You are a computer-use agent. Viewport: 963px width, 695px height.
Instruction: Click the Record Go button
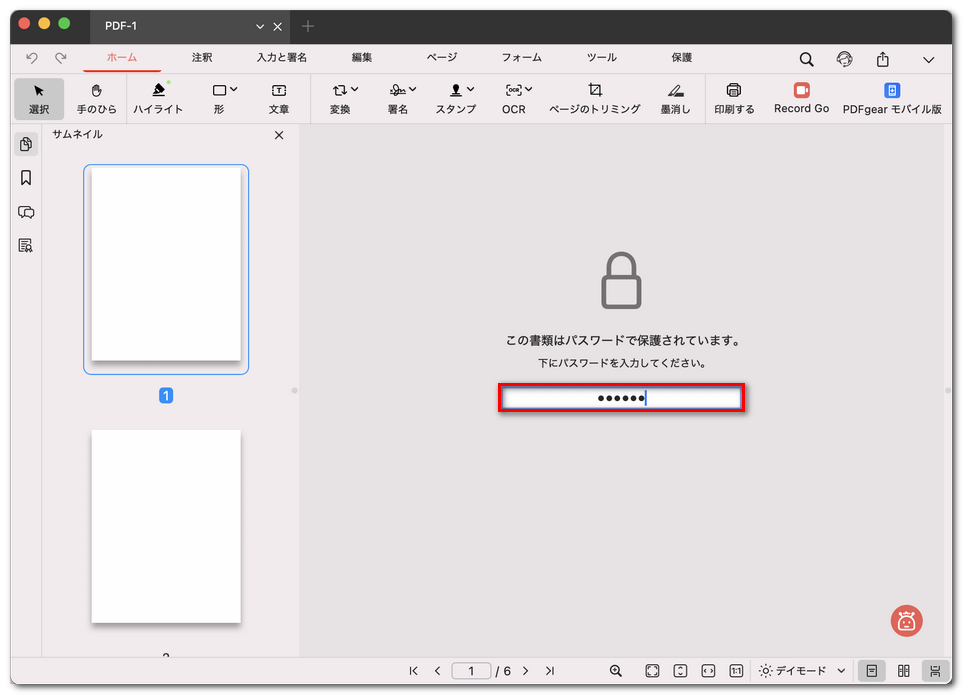point(800,99)
